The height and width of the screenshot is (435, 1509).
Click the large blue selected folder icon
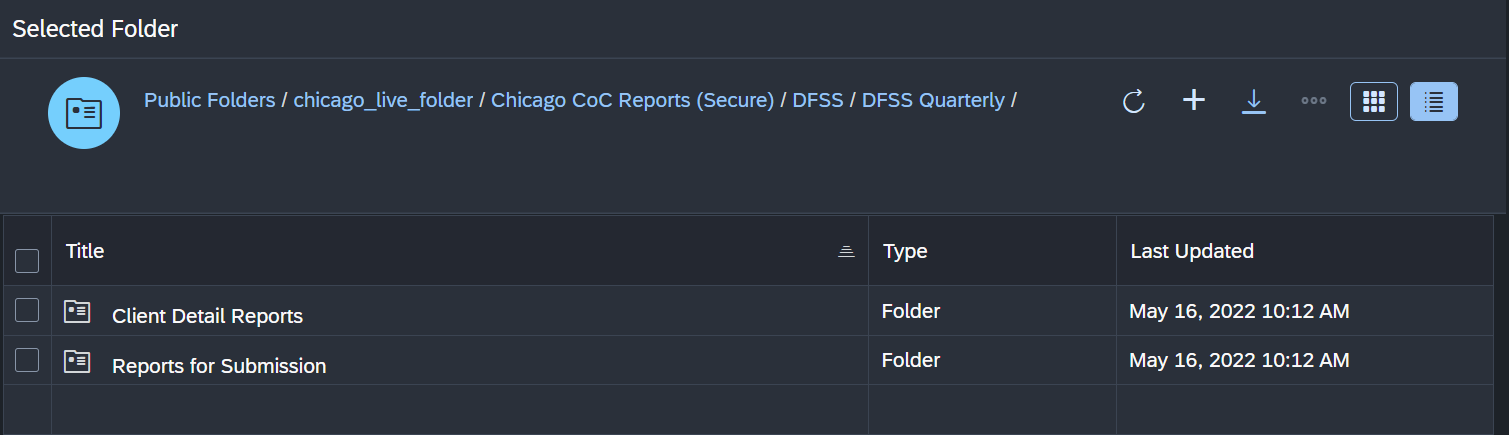pyautogui.click(x=84, y=113)
